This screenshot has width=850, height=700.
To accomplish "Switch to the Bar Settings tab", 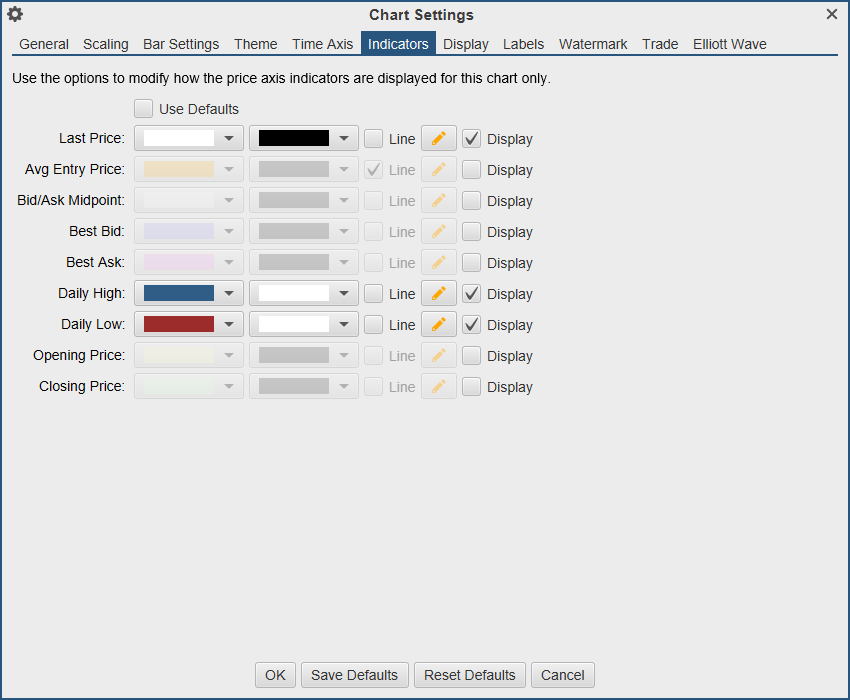I will point(181,44).
